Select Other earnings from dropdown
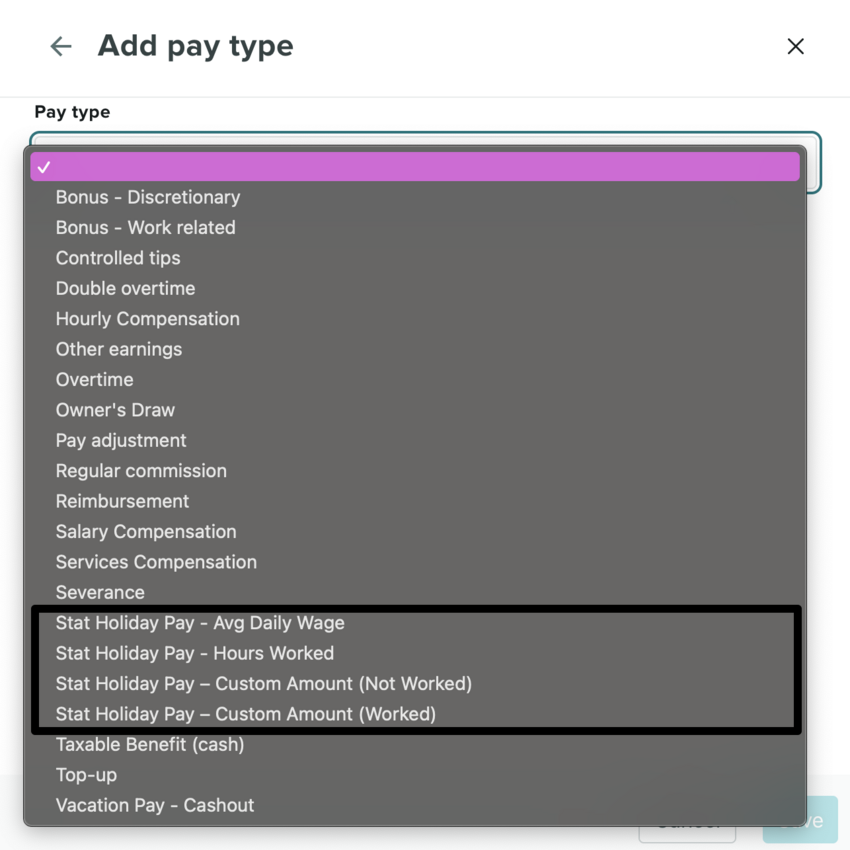Viewport: 850px width, 850px height. 119,349
